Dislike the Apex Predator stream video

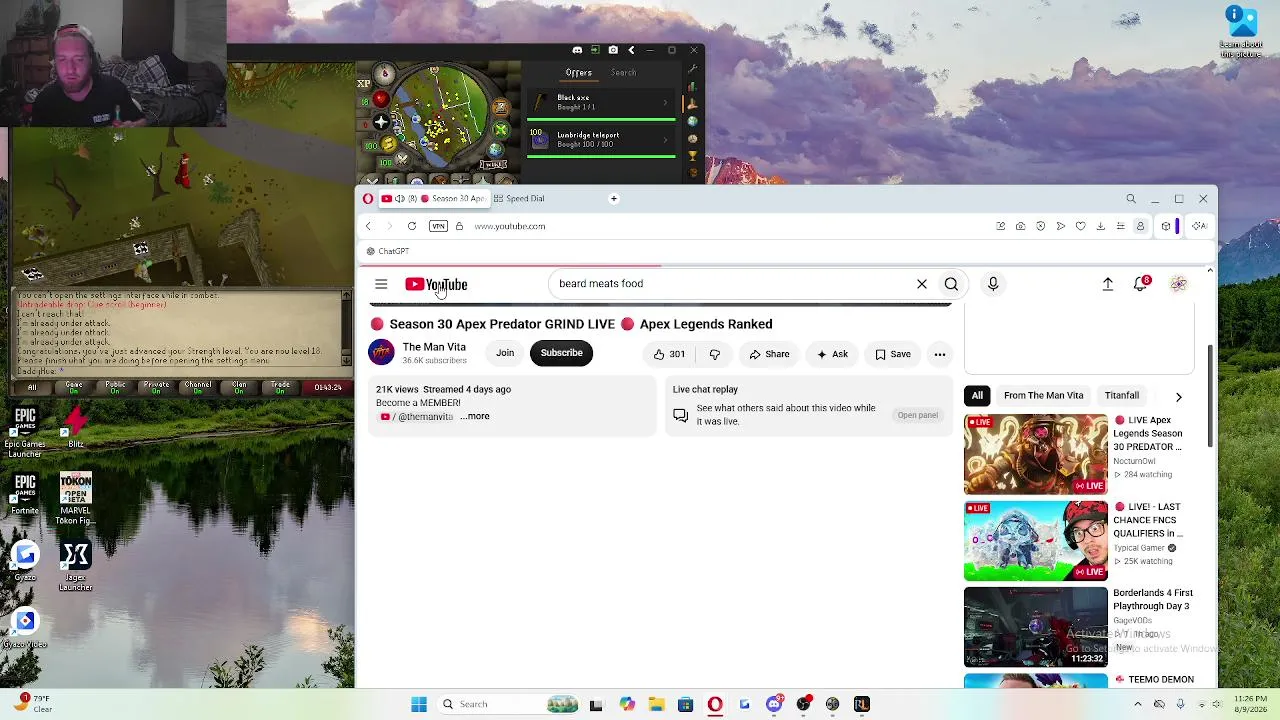point(715,354)
